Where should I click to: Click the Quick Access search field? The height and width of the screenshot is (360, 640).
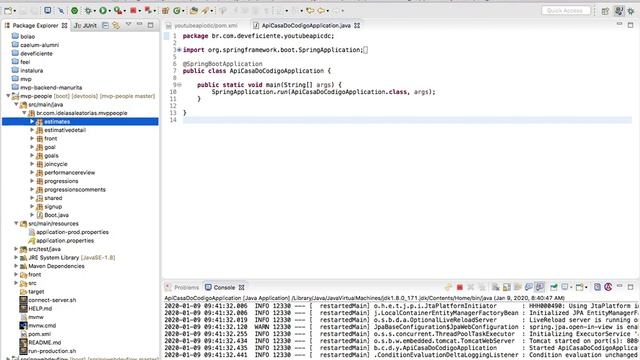pyautogui.click(x=566, y=11)
